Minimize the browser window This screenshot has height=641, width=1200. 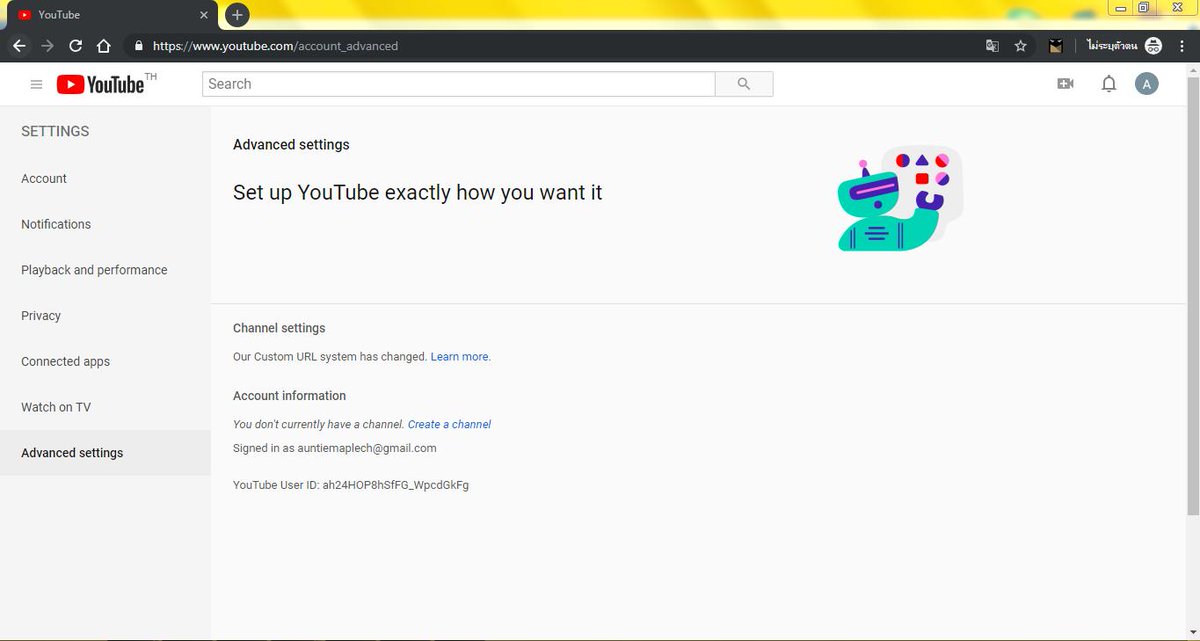click(1121, 8)
